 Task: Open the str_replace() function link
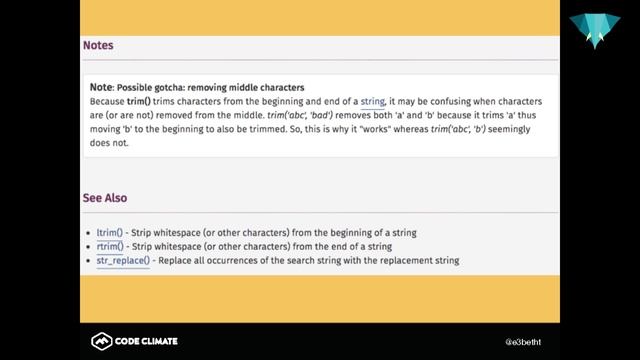click(123, 260)
